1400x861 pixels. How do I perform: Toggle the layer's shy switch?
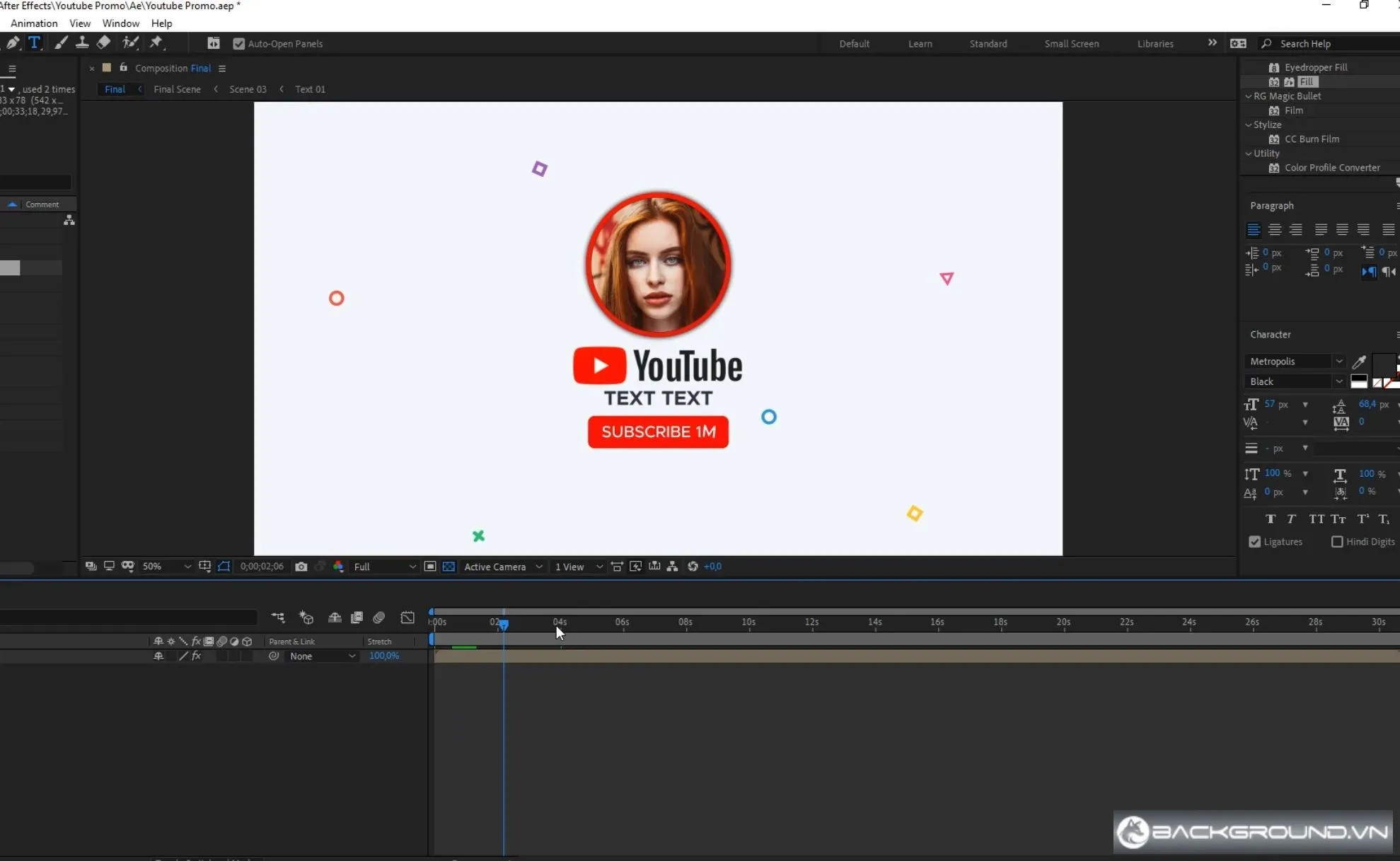[x=158, y=657]
